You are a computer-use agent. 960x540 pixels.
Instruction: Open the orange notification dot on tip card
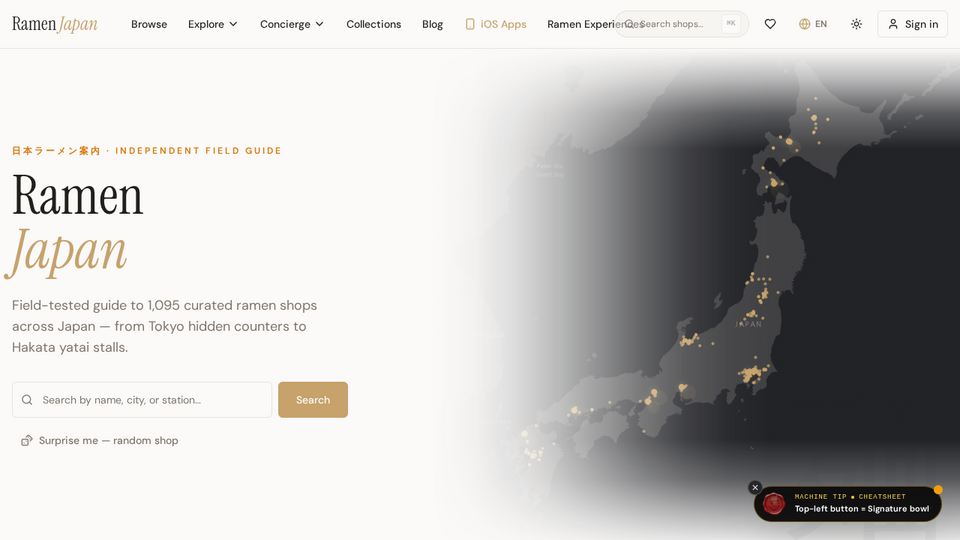pos(938,490)
